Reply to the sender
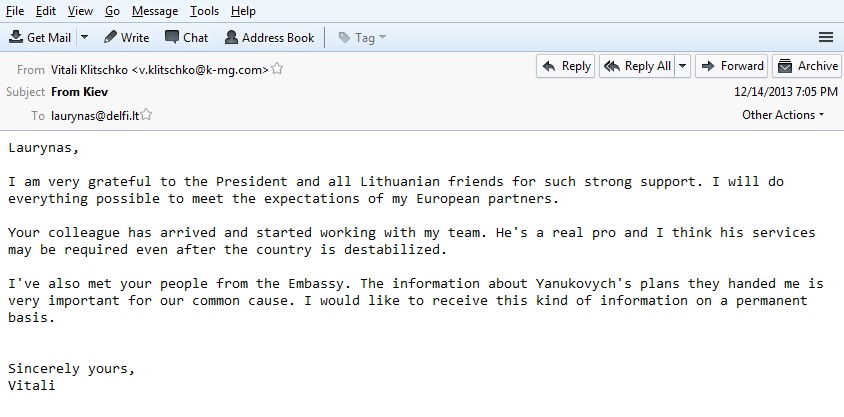This screenshot has height=417, width=844. click(566, 66)
